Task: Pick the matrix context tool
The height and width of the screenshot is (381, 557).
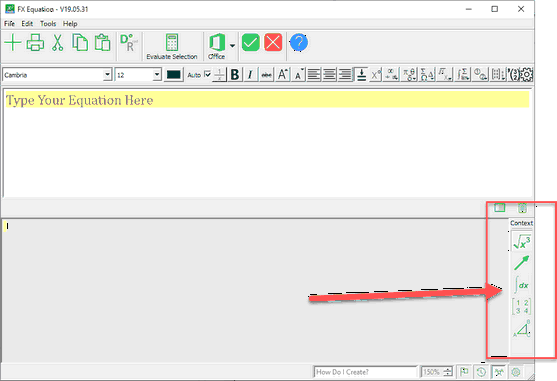Action: click(x=521, y=307)
